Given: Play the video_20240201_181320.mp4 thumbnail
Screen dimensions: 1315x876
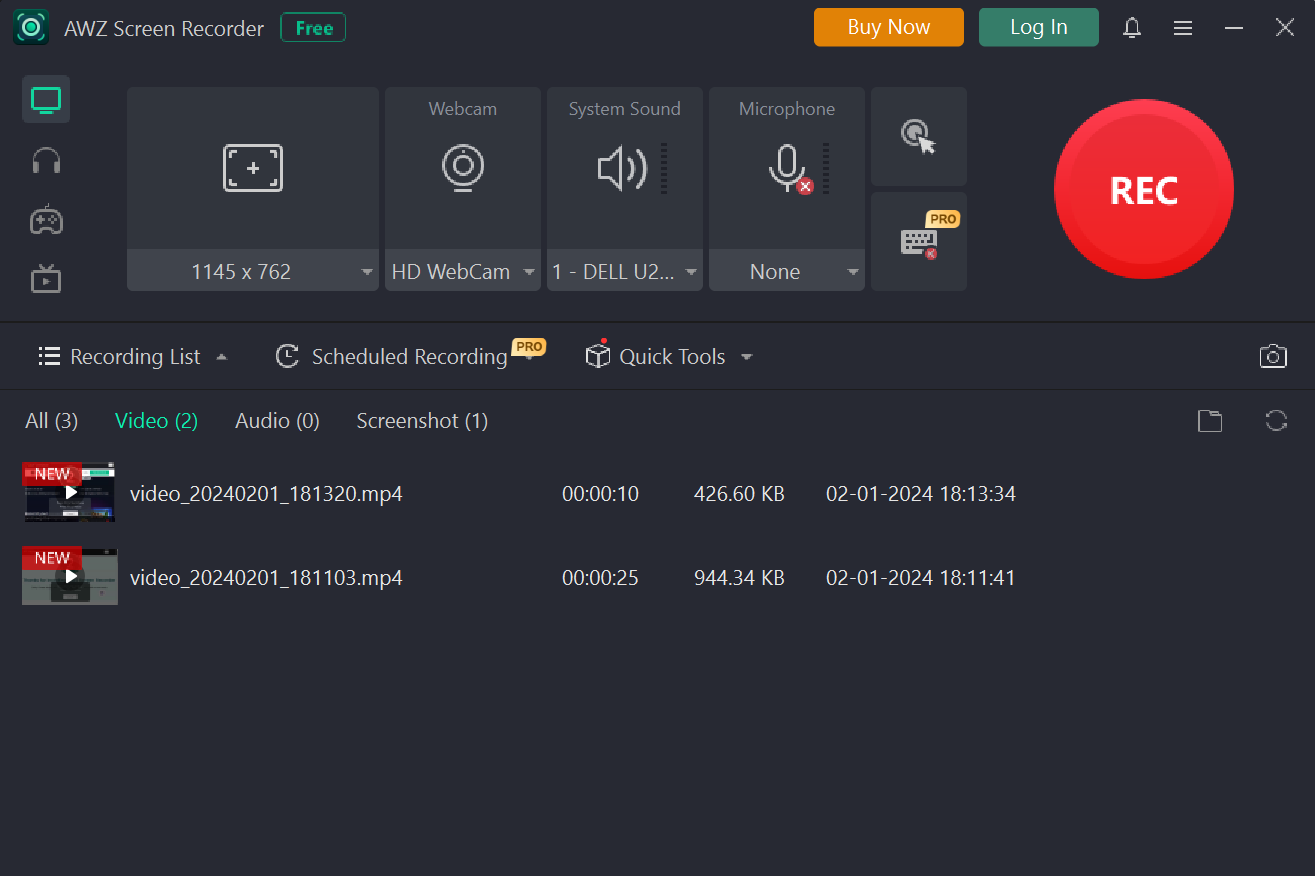Looking at the screenshot, I should click(68, 492).
